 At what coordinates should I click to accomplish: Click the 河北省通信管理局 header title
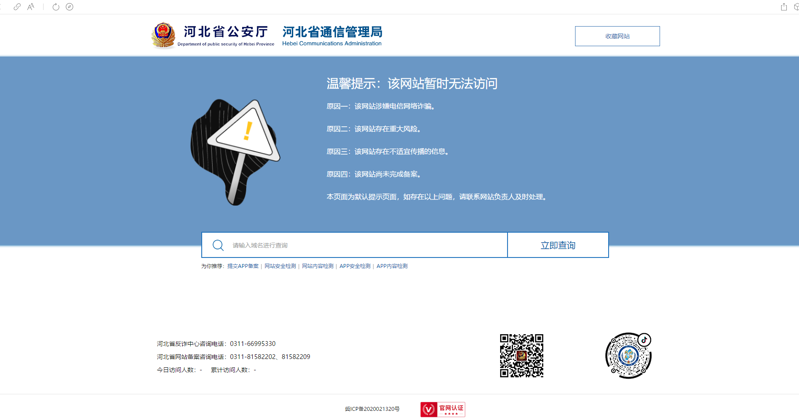point(332,32)
